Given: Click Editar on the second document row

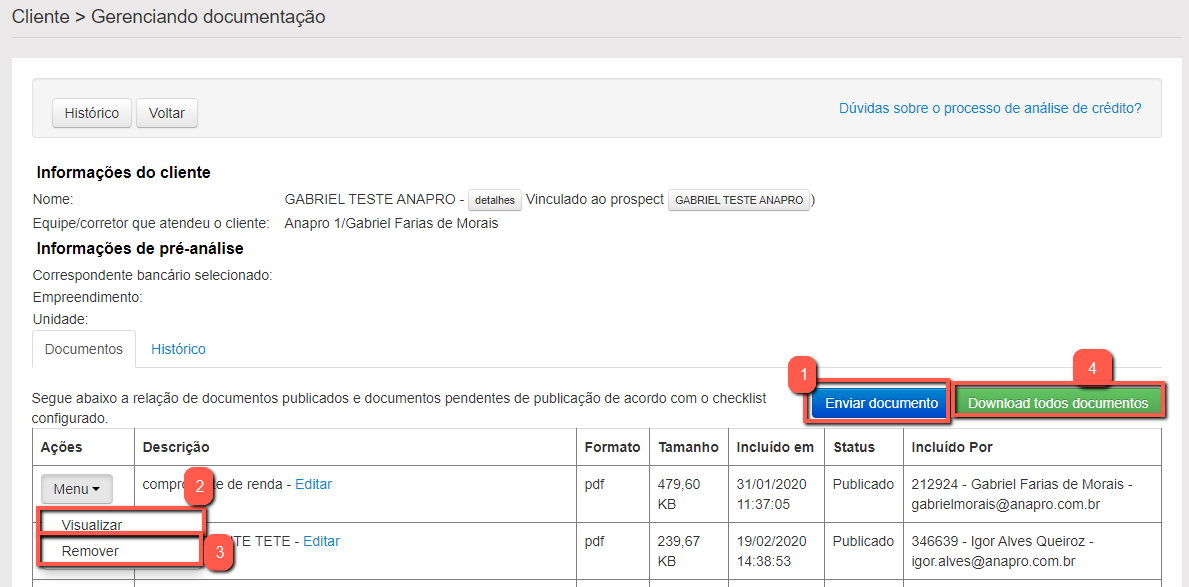Looking at the screenshot, I should (321, 541).
